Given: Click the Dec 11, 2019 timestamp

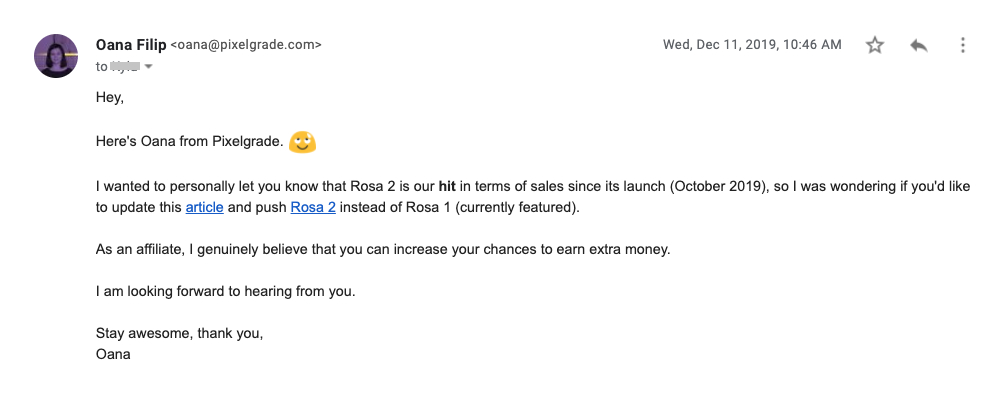Looking at the screenshot, I should [x=752, y=44].
